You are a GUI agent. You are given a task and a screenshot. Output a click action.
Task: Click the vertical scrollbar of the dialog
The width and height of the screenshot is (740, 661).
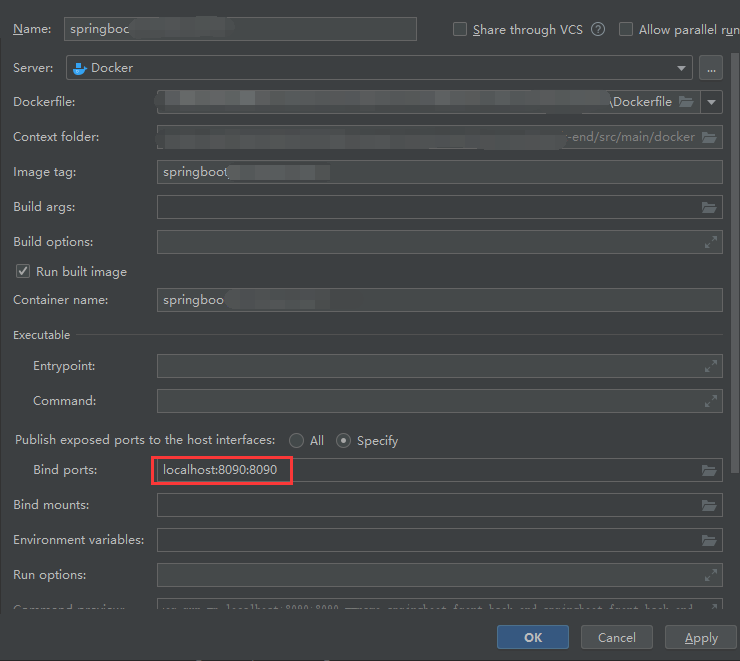[x=735, y=263]
